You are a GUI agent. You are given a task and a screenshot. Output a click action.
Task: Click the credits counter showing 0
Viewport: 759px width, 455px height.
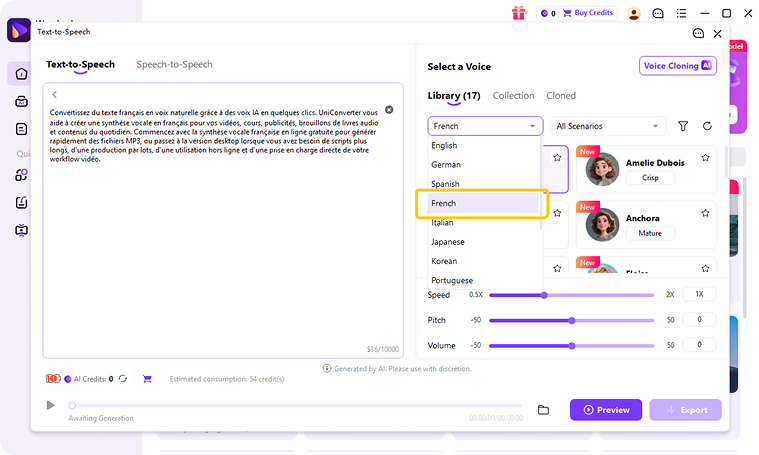pos(548,13)
